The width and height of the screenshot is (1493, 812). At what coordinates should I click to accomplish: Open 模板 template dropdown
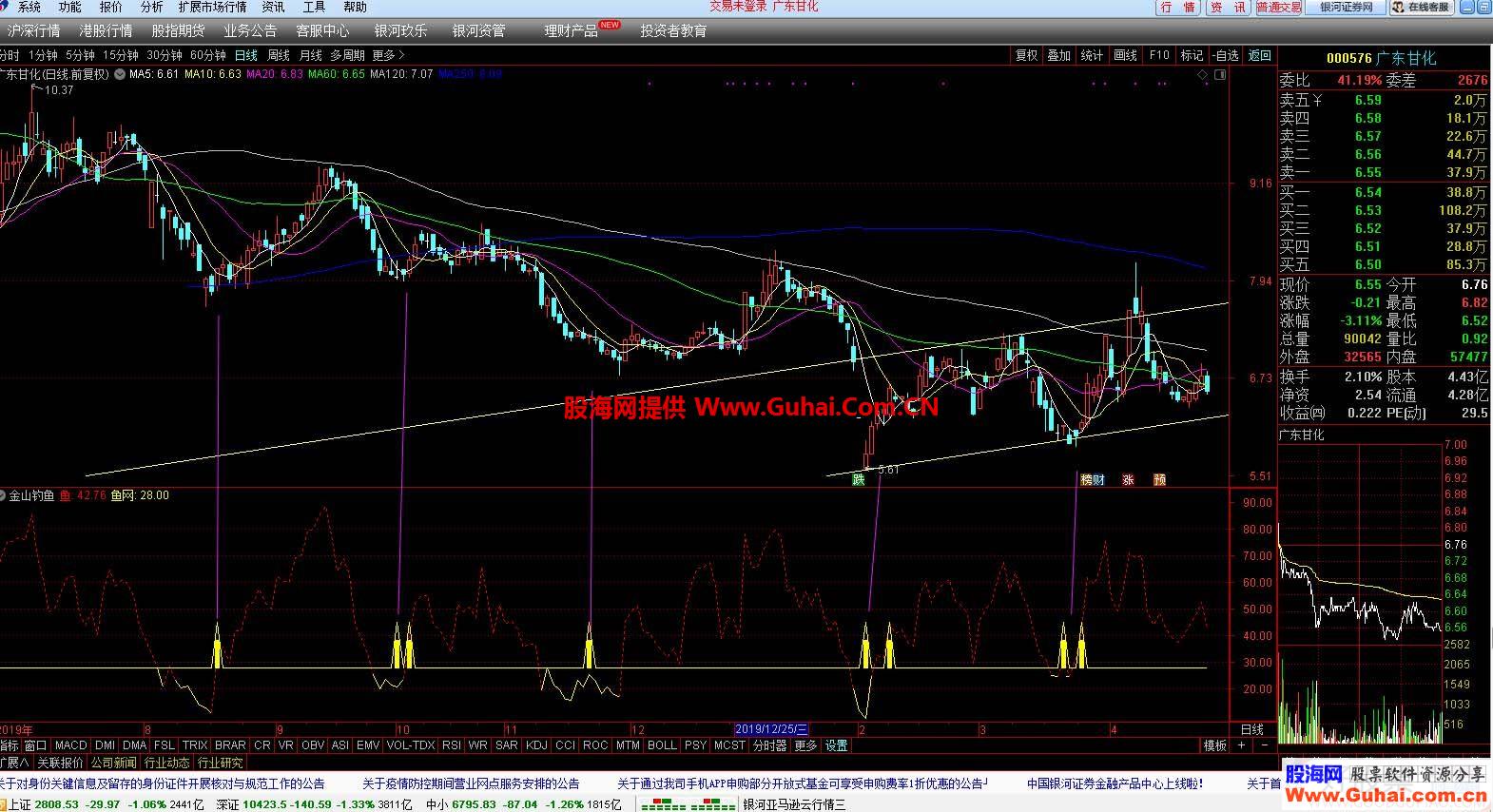coord(1214,745)
